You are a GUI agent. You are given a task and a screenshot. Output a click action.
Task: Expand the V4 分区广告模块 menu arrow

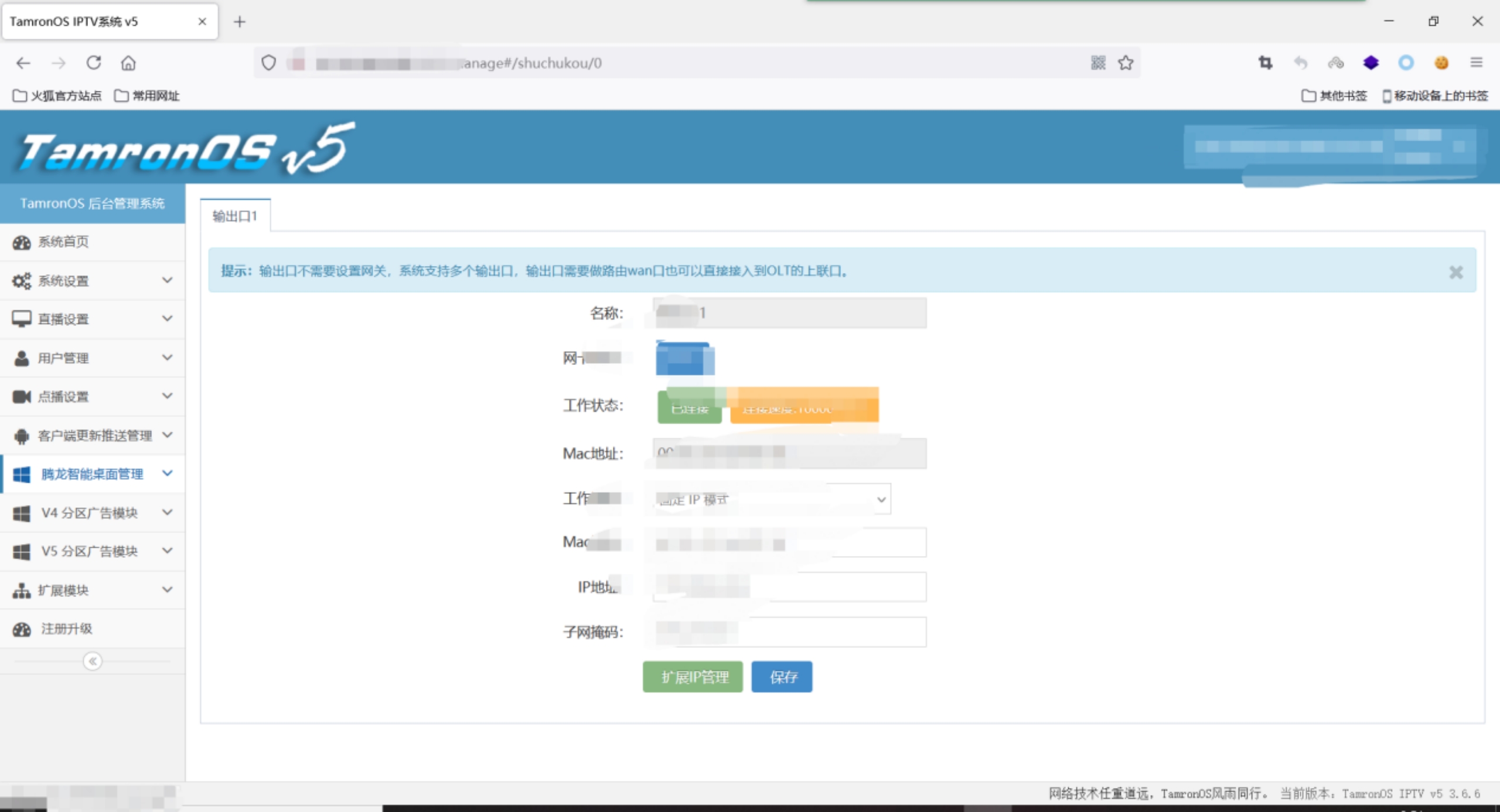[168, 512]
